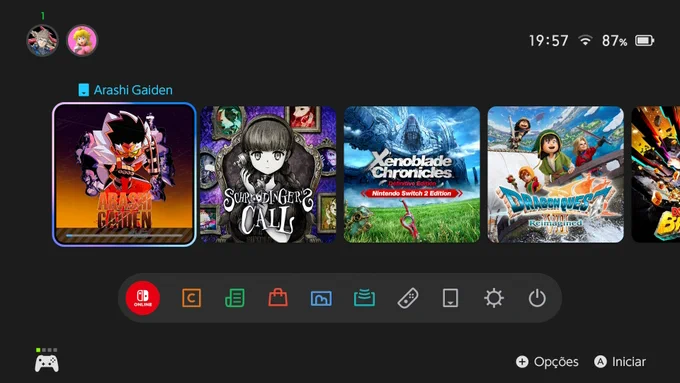The width and height of the screenshot is (680, 383).
Task: Select the first user profile avatar
Action: [x=42, y=41]
